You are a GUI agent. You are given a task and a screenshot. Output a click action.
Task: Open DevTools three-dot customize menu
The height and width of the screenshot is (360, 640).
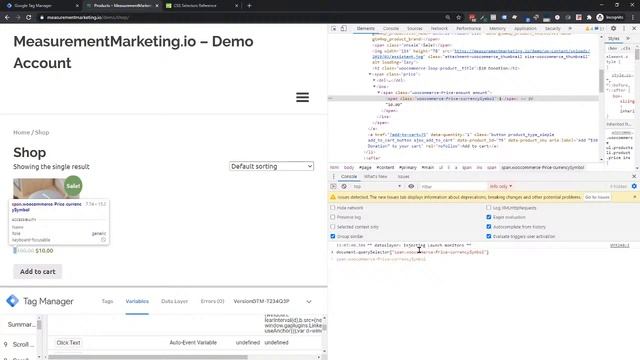click(624, 29)
